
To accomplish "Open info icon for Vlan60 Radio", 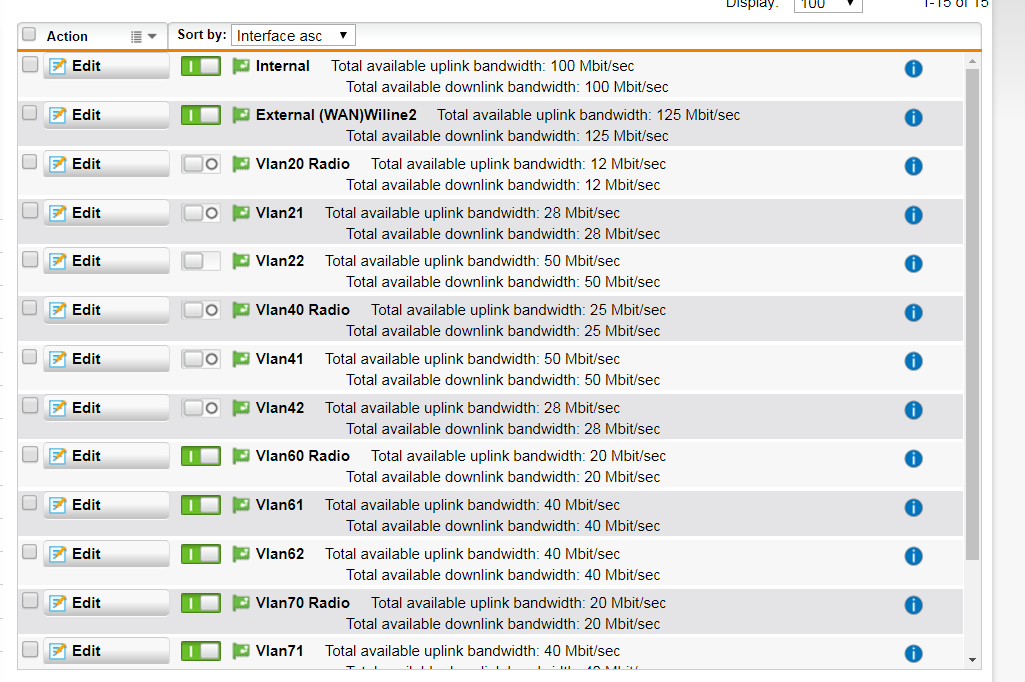I will coord(913,458).
